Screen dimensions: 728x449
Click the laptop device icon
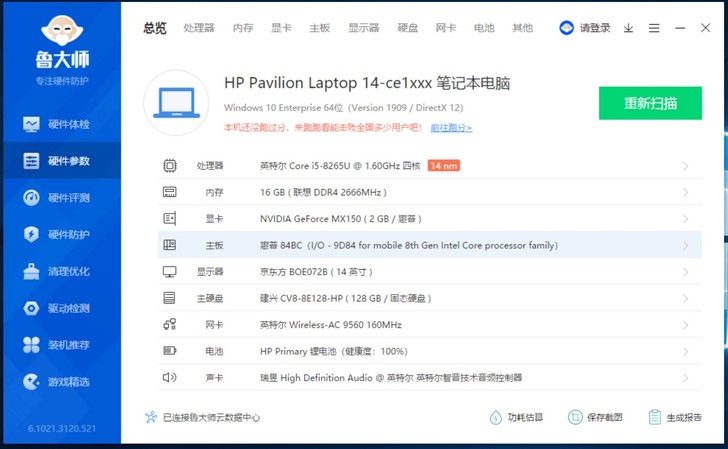(x=176, y=103)
